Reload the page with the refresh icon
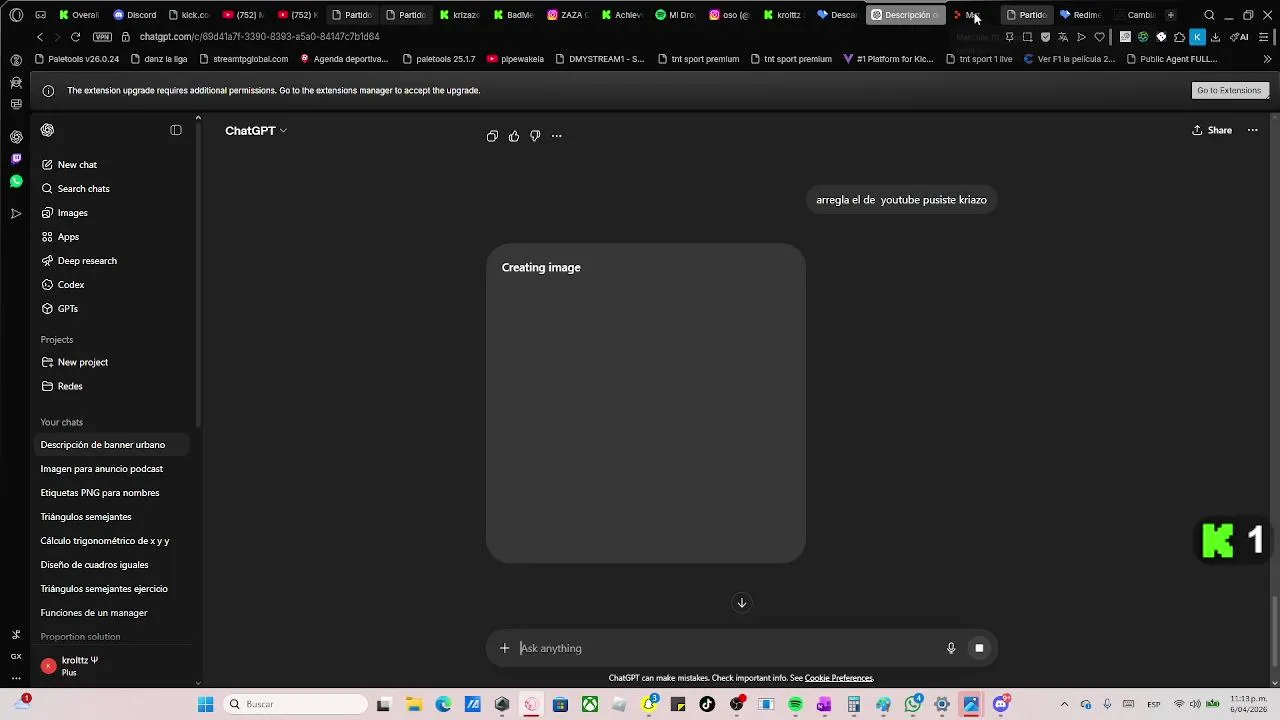Viewport: 1280px width, 720px height. (75, 37)
